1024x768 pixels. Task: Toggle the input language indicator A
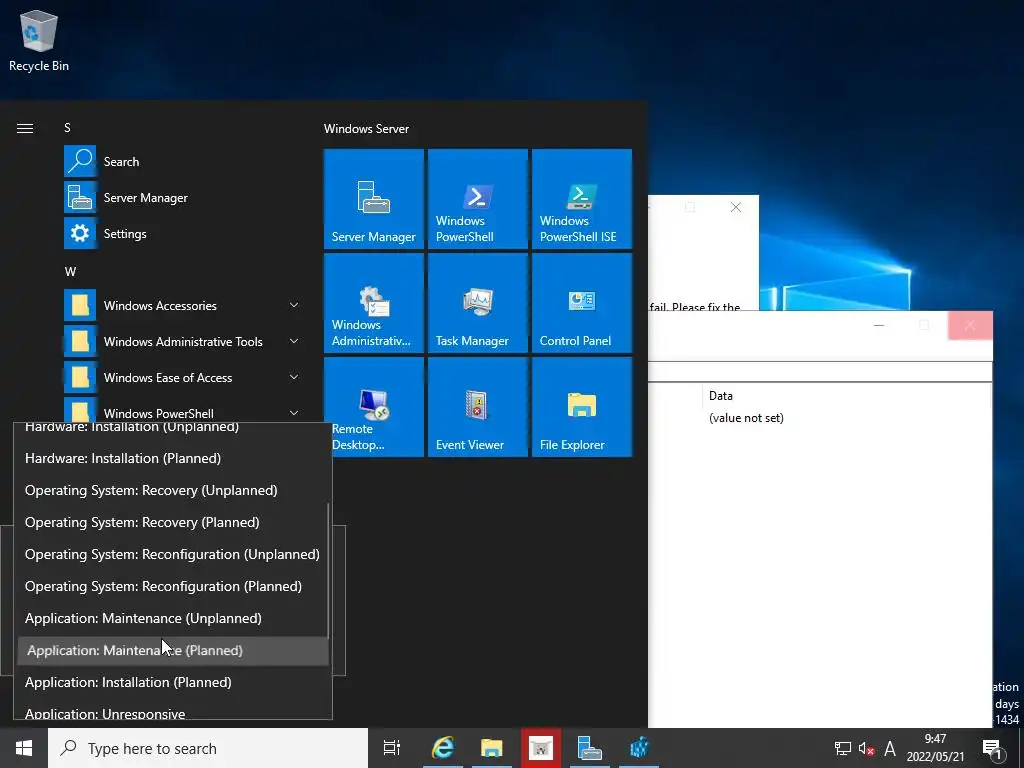tap(889, 748)
